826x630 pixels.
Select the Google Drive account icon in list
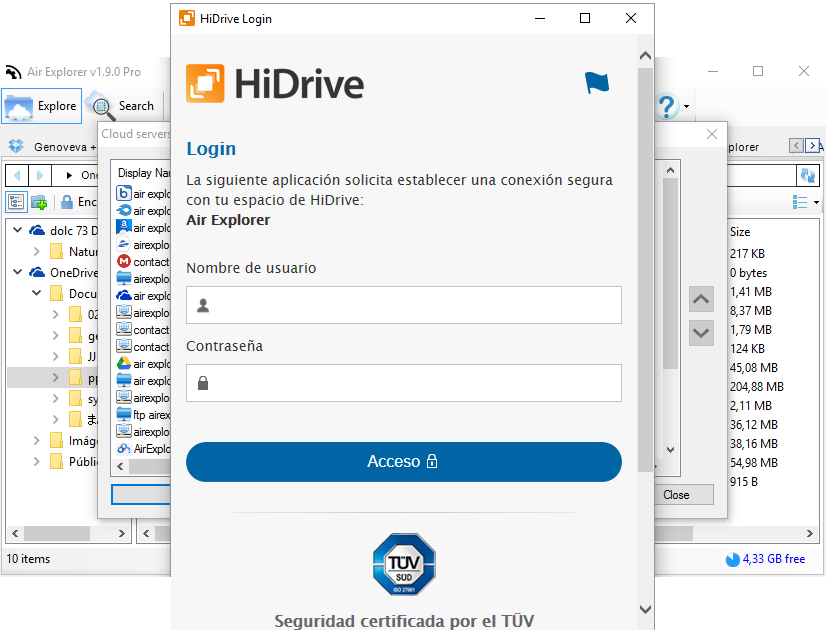click(x=123, y=363)
